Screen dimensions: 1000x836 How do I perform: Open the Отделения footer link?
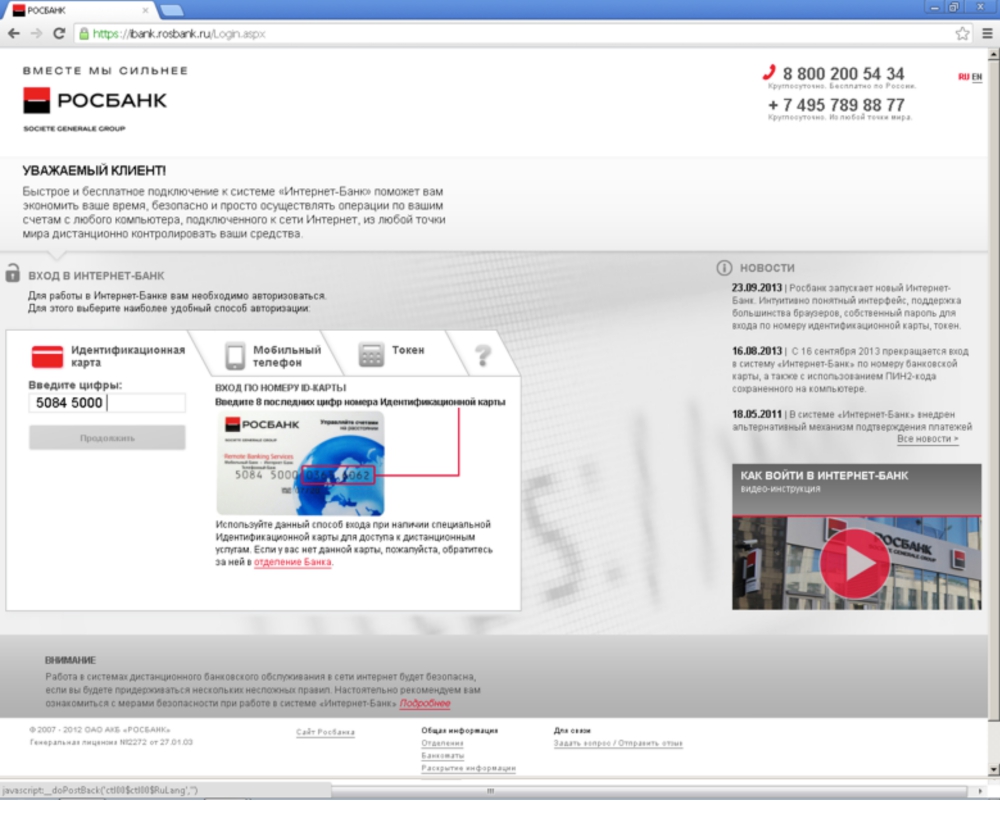(443, 743)
